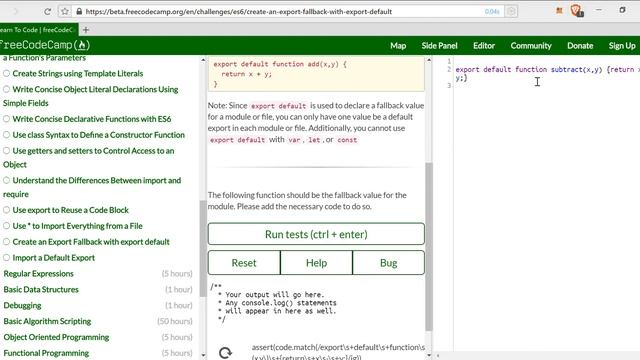The width and height of the screenshot is (640, 360).
Task: Expand the Functional Programming section
Action: click(46, 353)
